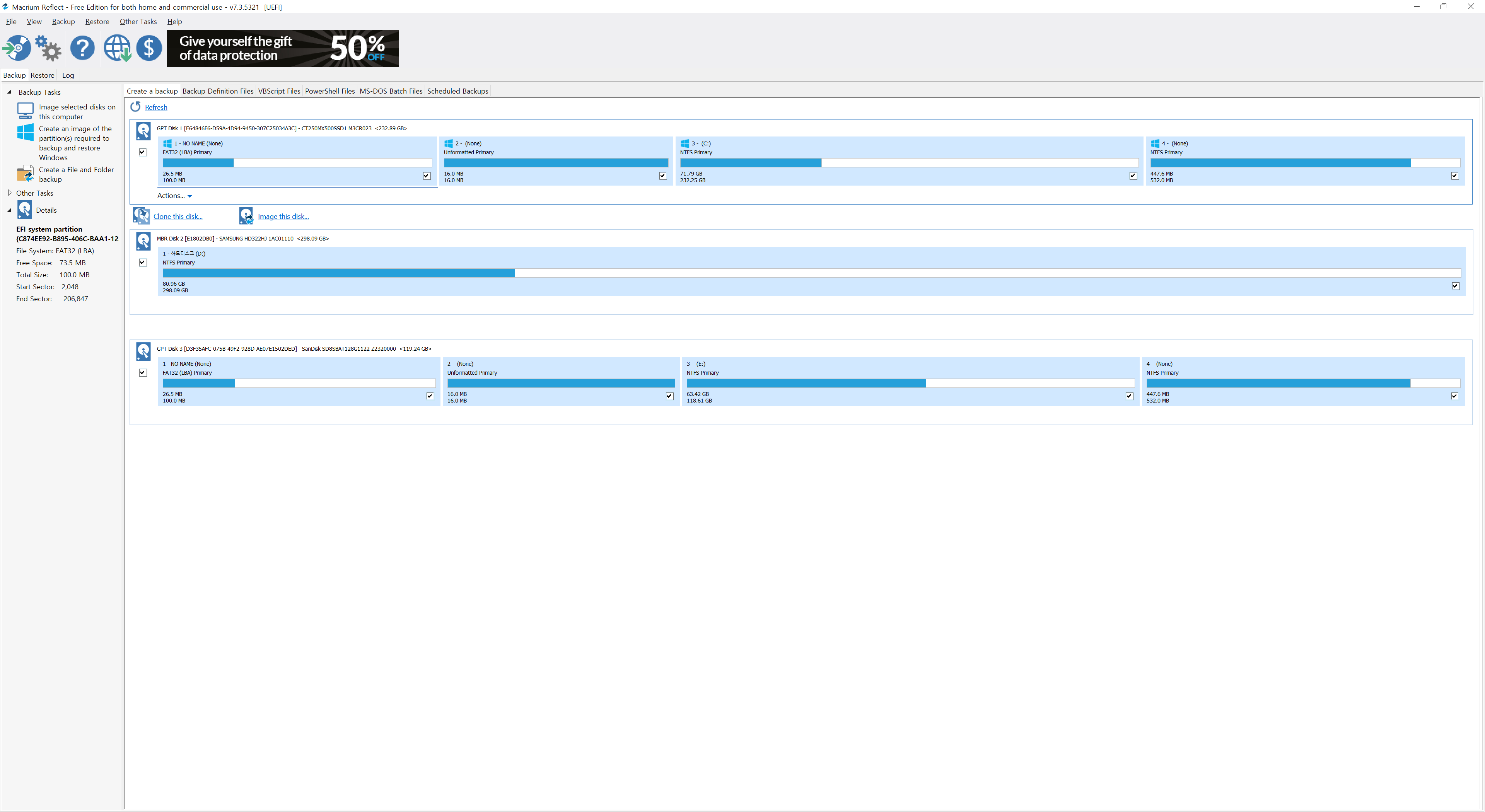The width and height of the screenshot is (1485, 812).
Task: Collapse the Backup Tasks section
Action: (9, 92)
